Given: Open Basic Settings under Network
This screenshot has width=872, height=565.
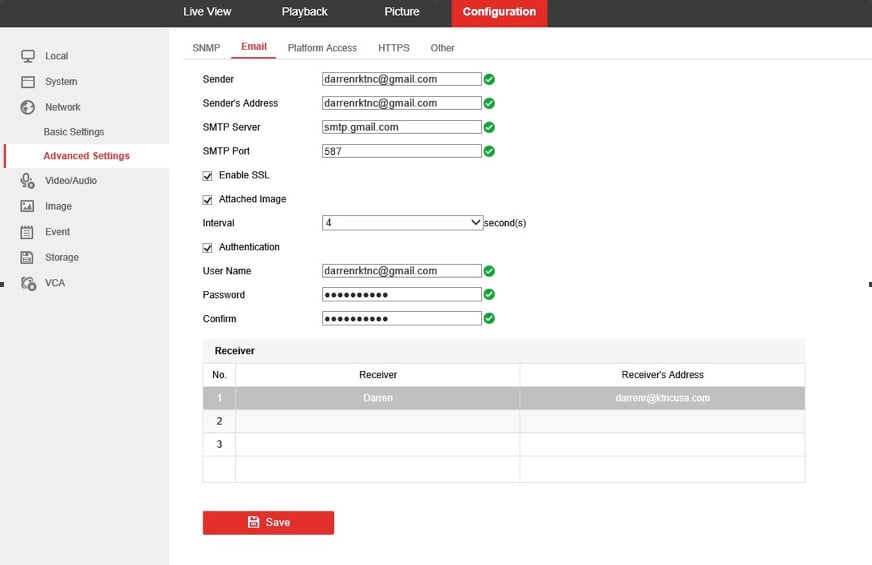Looking at the screenshot, I should point(74,132).
